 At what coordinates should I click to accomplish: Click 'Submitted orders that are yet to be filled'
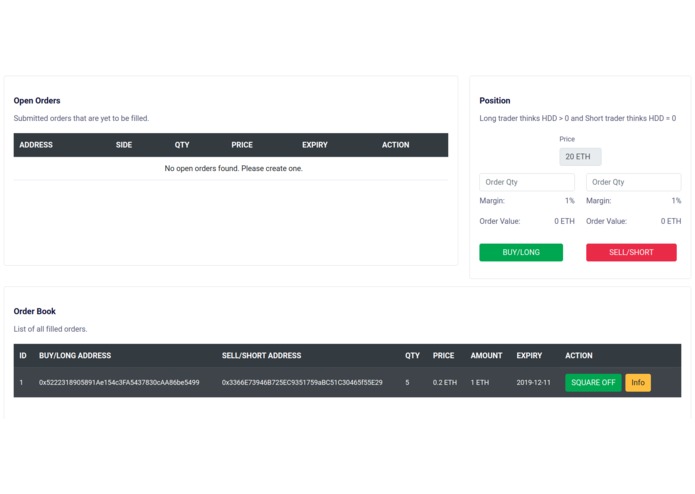(81, 118)
